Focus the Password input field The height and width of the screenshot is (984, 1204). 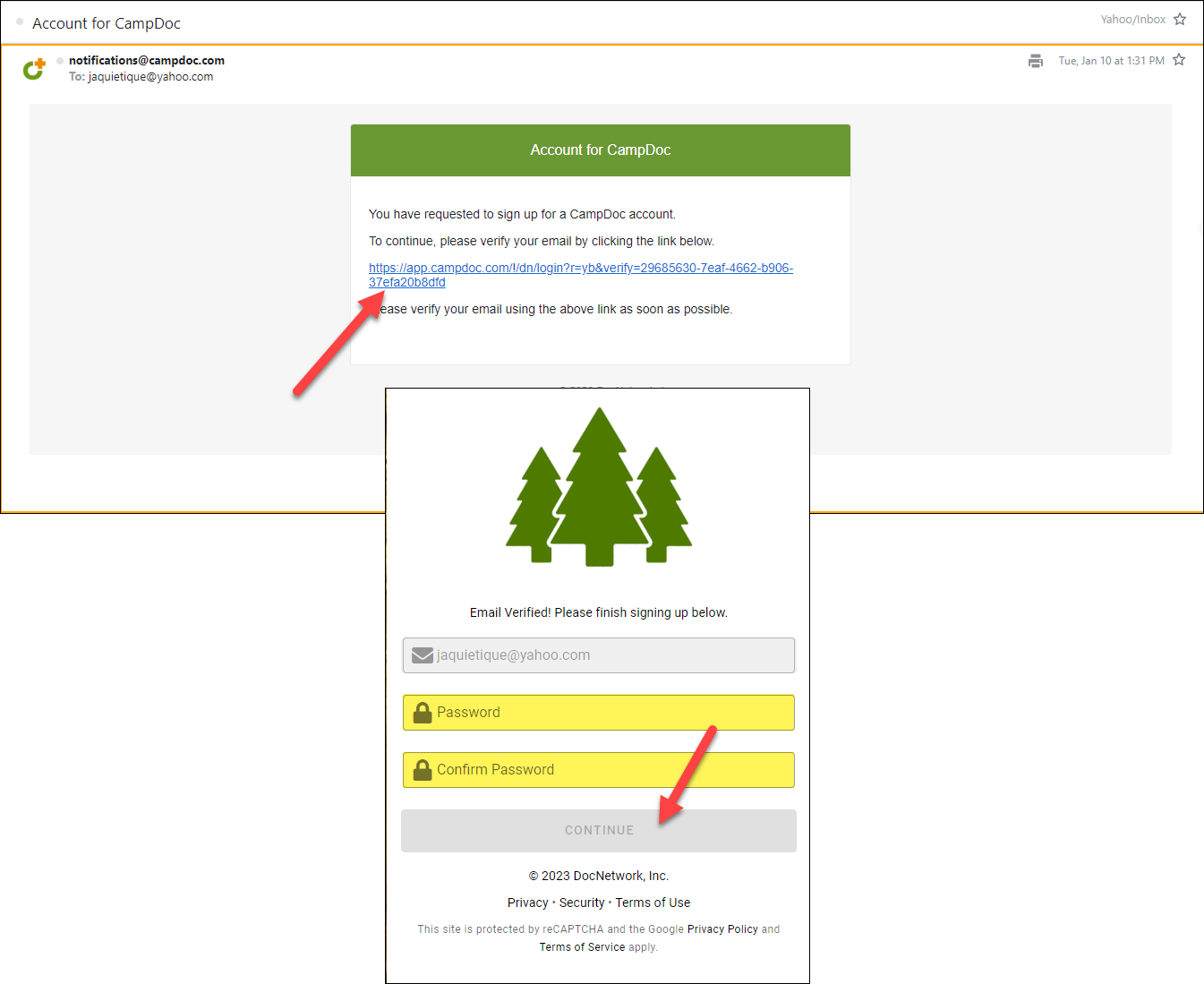click(609, 713)
